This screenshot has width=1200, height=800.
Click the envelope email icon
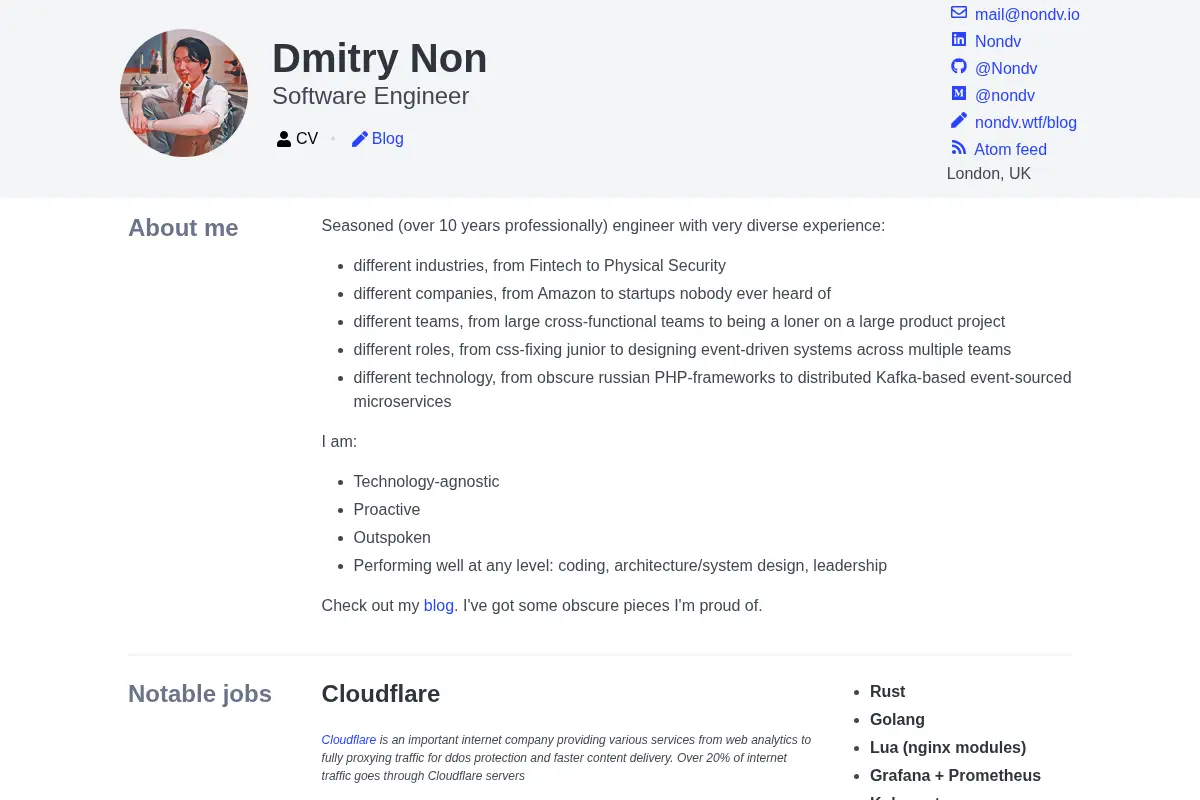[959, 13]
